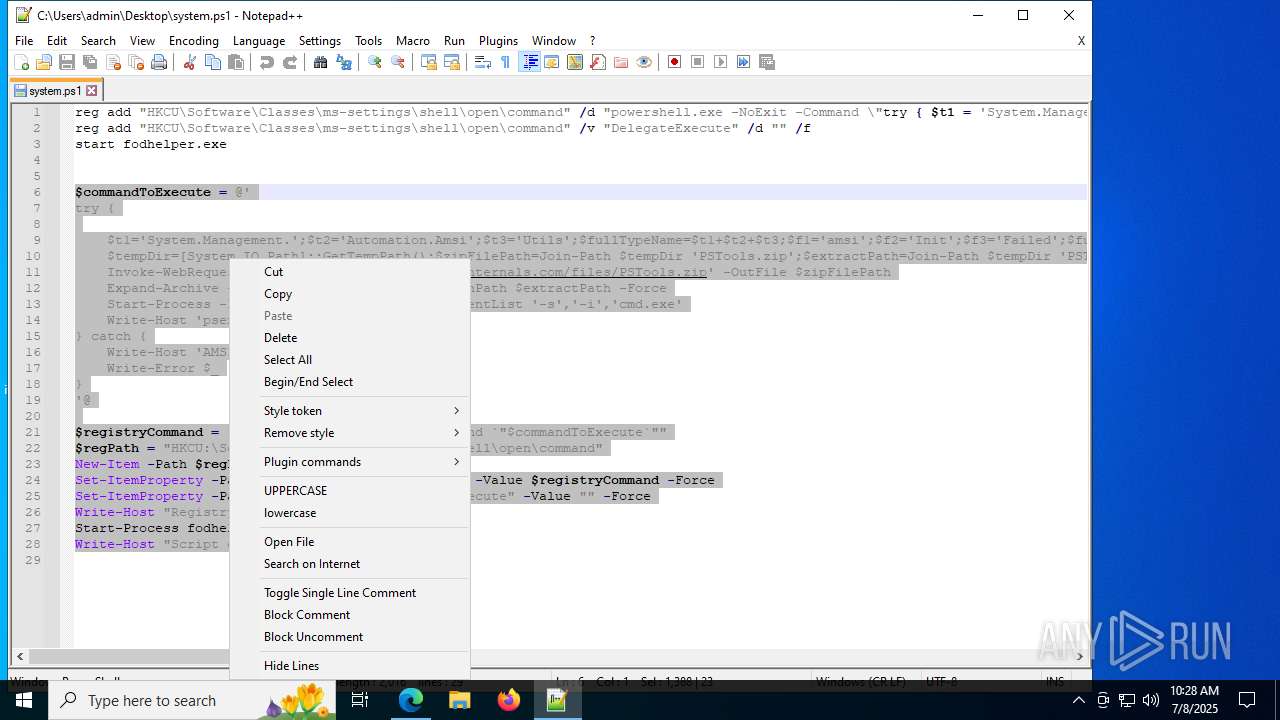This screenshot has width=1280, height=720.
Task: Click Open File in the context menu
Action: point(350,542)
